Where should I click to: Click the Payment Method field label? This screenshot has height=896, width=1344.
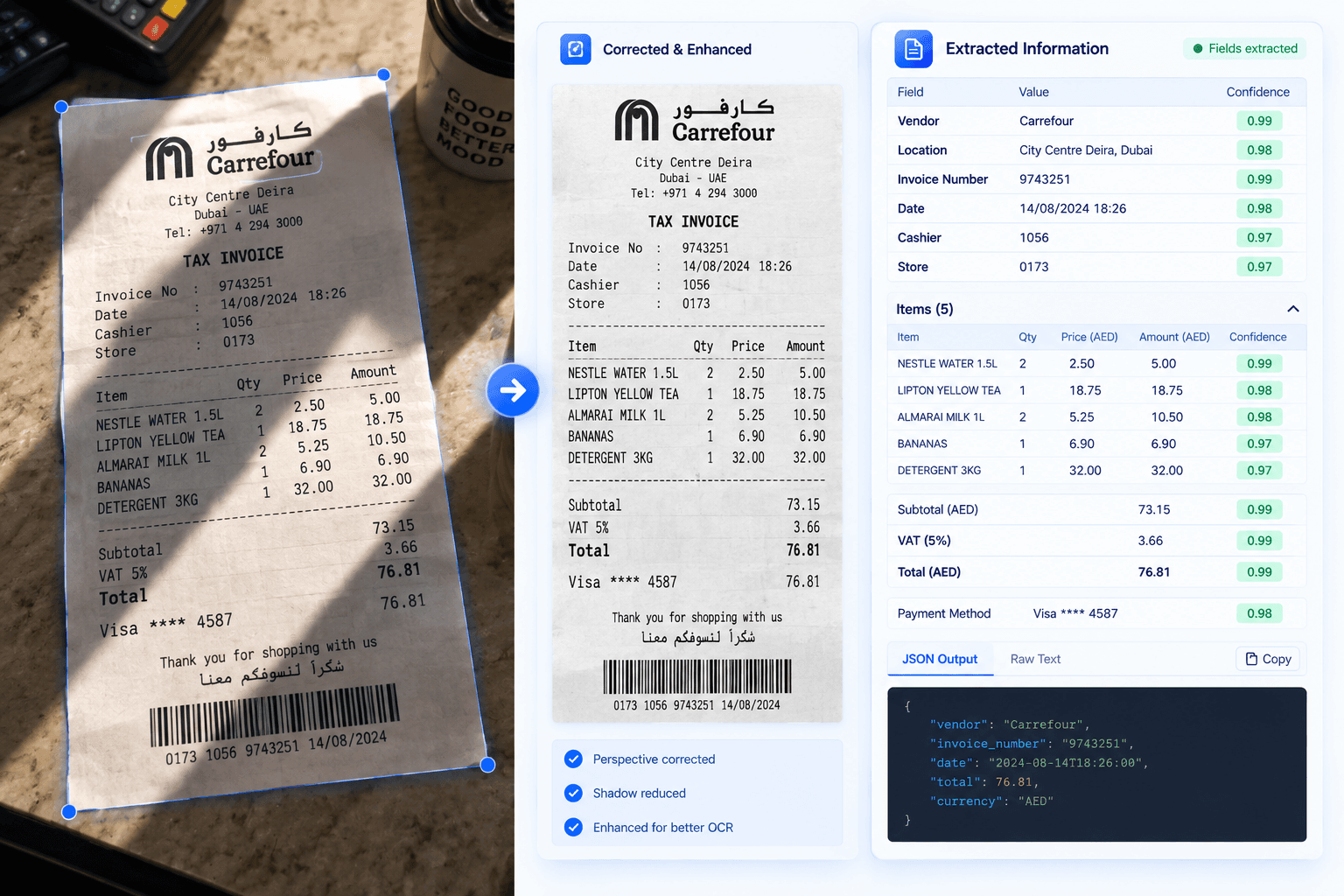click(x=944, y=613)
